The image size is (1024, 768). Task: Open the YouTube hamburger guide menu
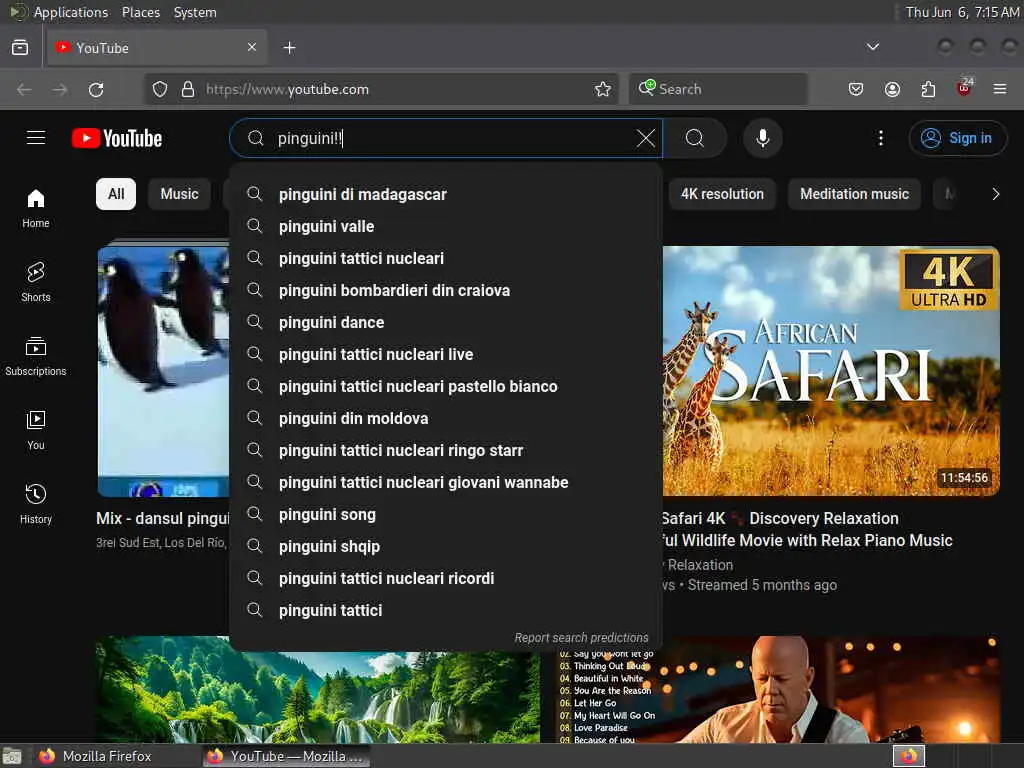tap(36, 138)
